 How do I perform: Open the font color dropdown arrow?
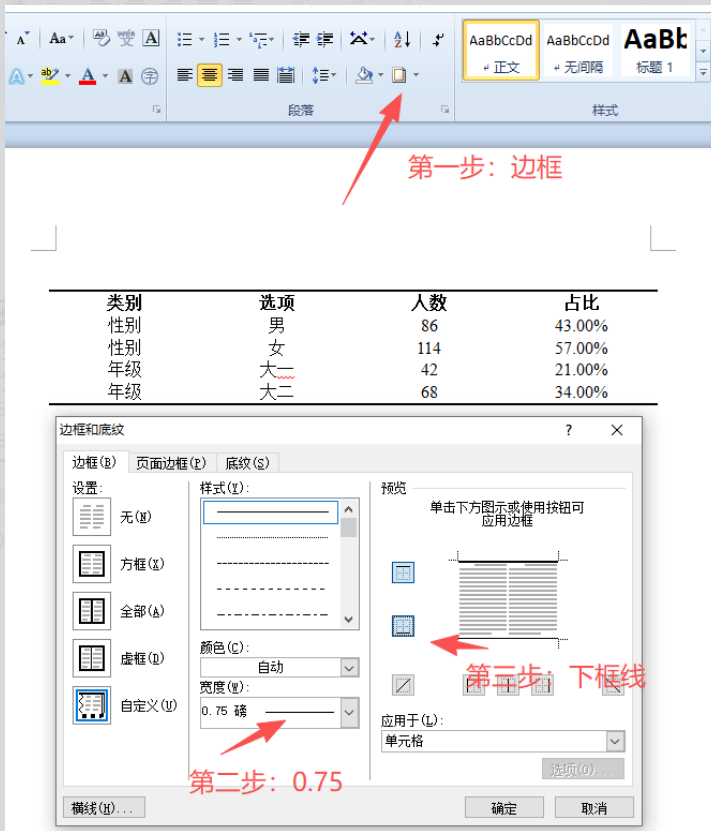(105, 76)
